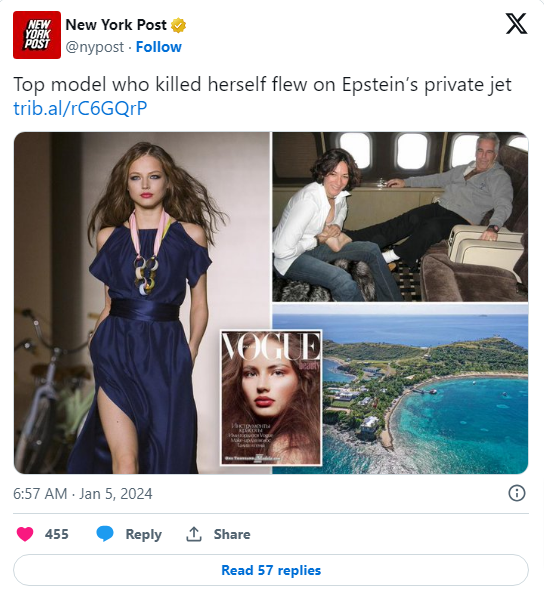
Task: Open the Read 57 replies button
Action: tap(271, 570)
